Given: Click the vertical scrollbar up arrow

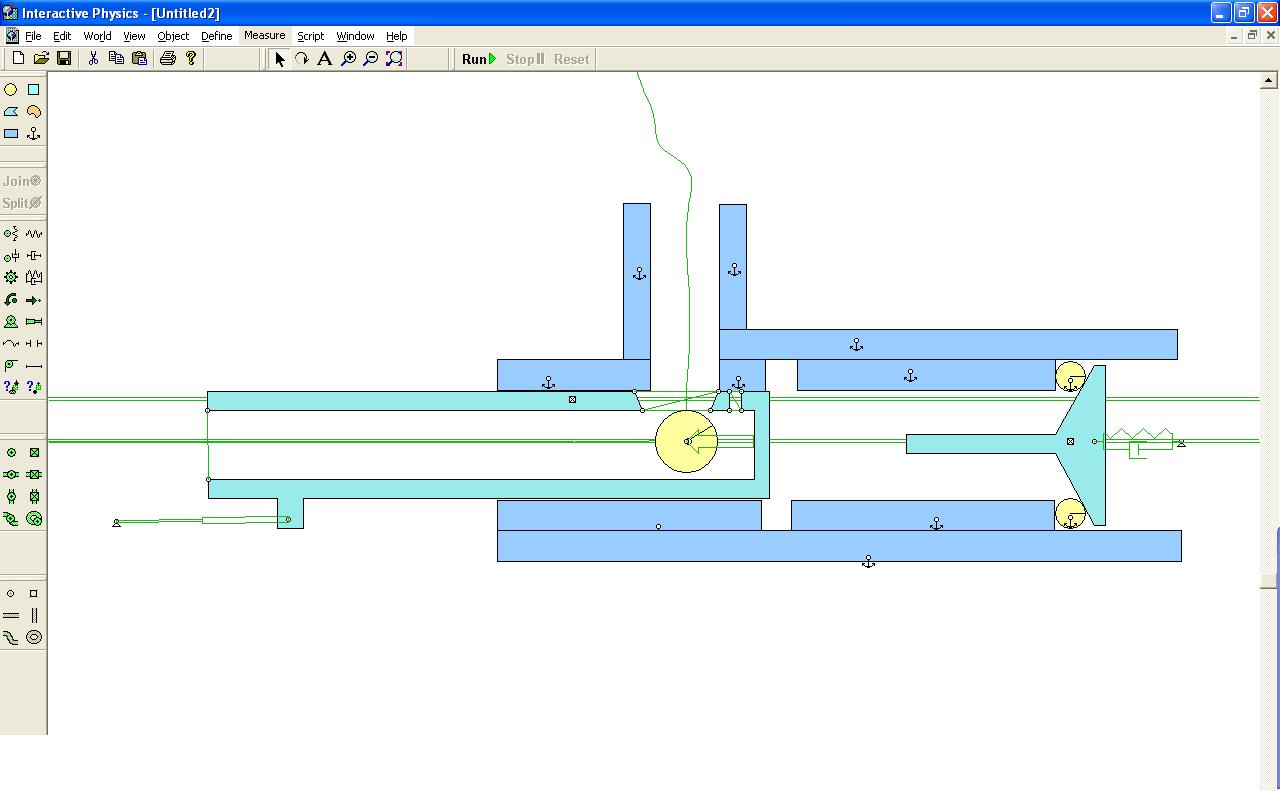Looking at the screenshot, I should click(x=1270, y=80).
